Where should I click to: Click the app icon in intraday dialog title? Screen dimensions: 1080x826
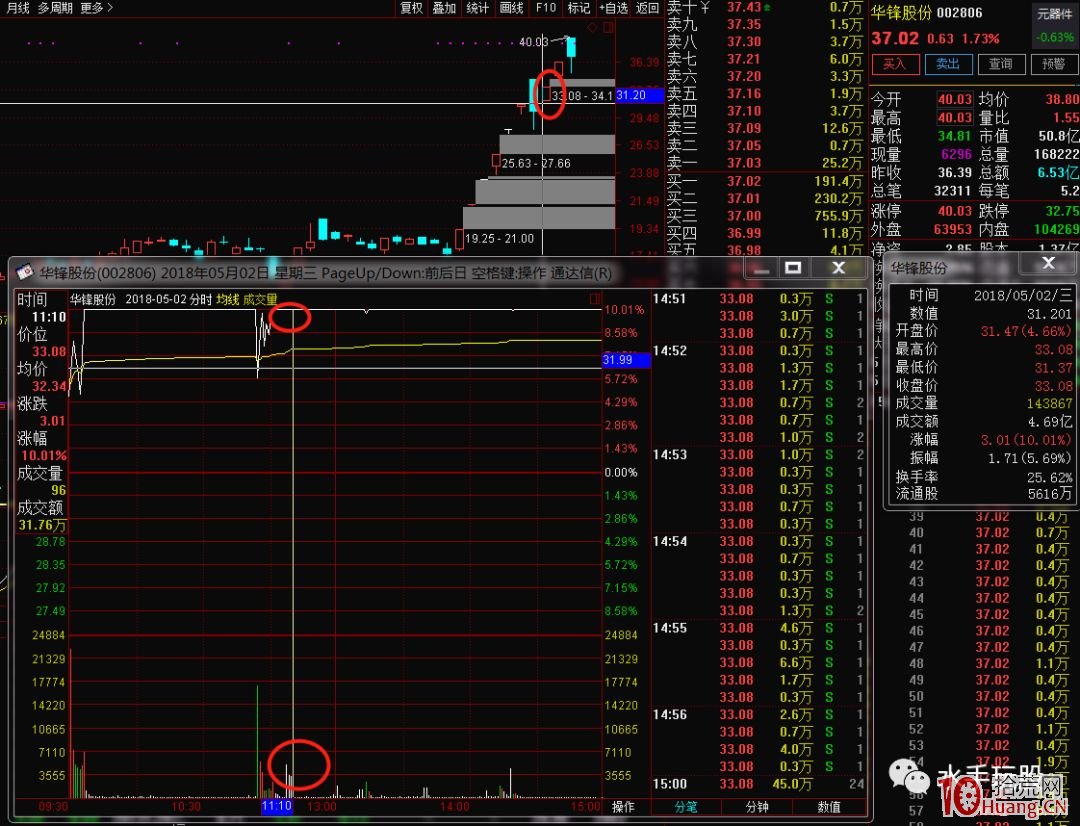(25, 272)
